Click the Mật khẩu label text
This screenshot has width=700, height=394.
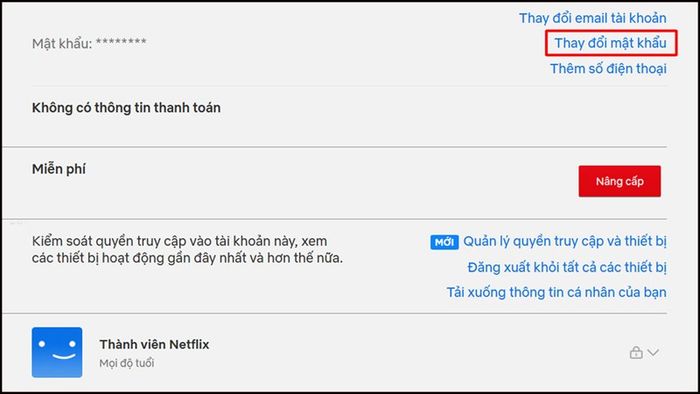[x=62, y=44]
